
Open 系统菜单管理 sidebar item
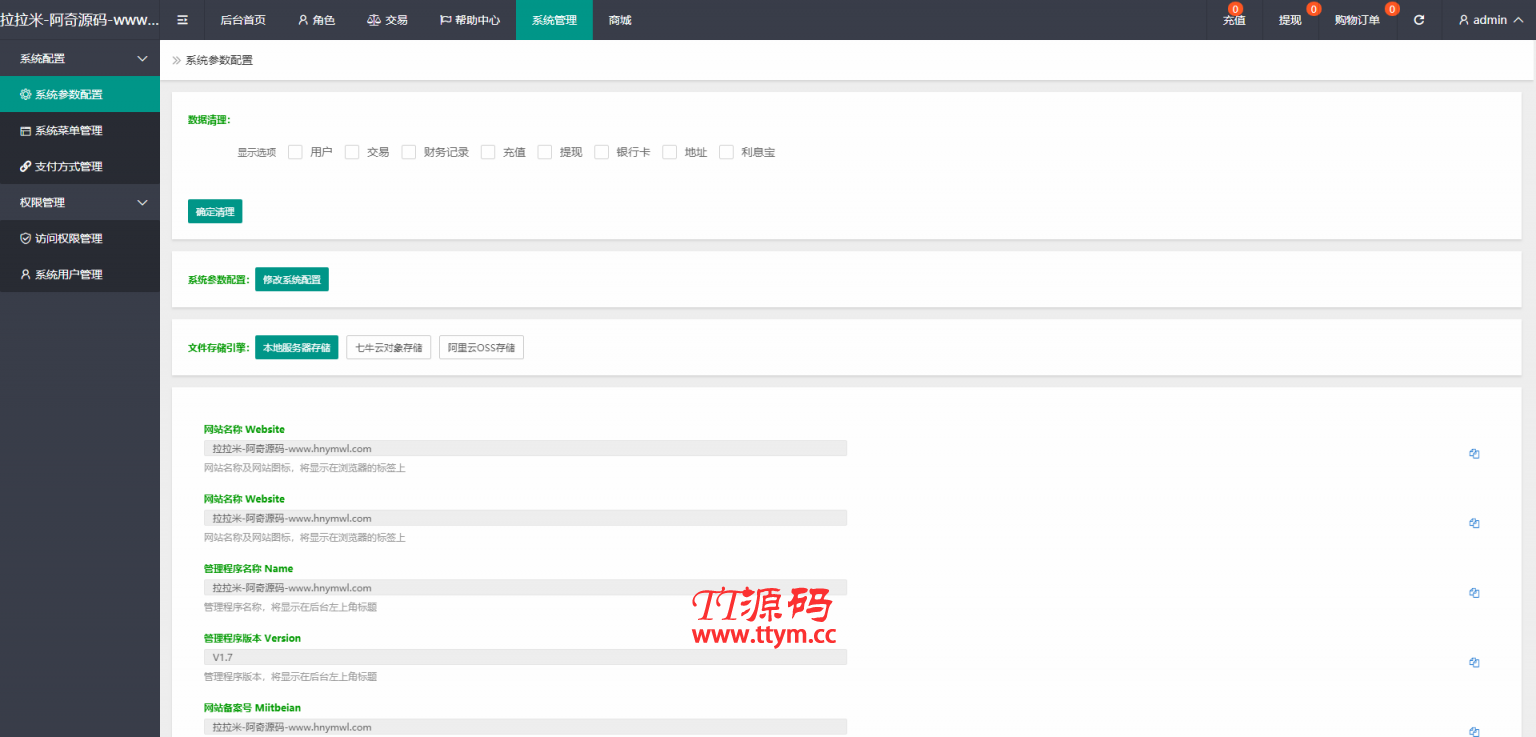click(80, 131)
